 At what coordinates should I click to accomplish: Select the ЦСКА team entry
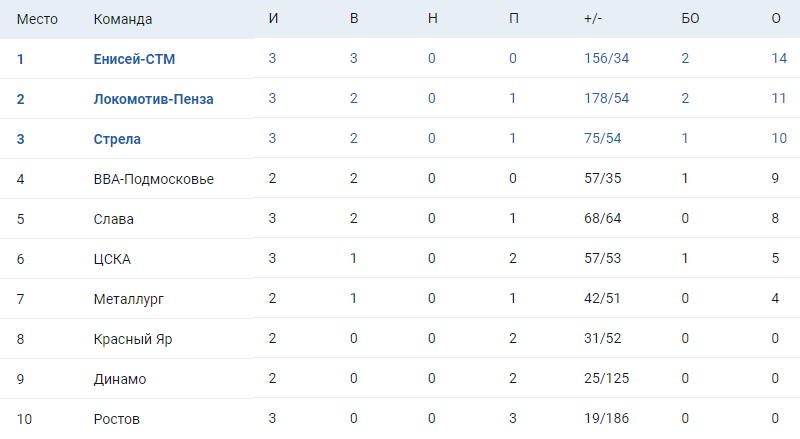112,259
